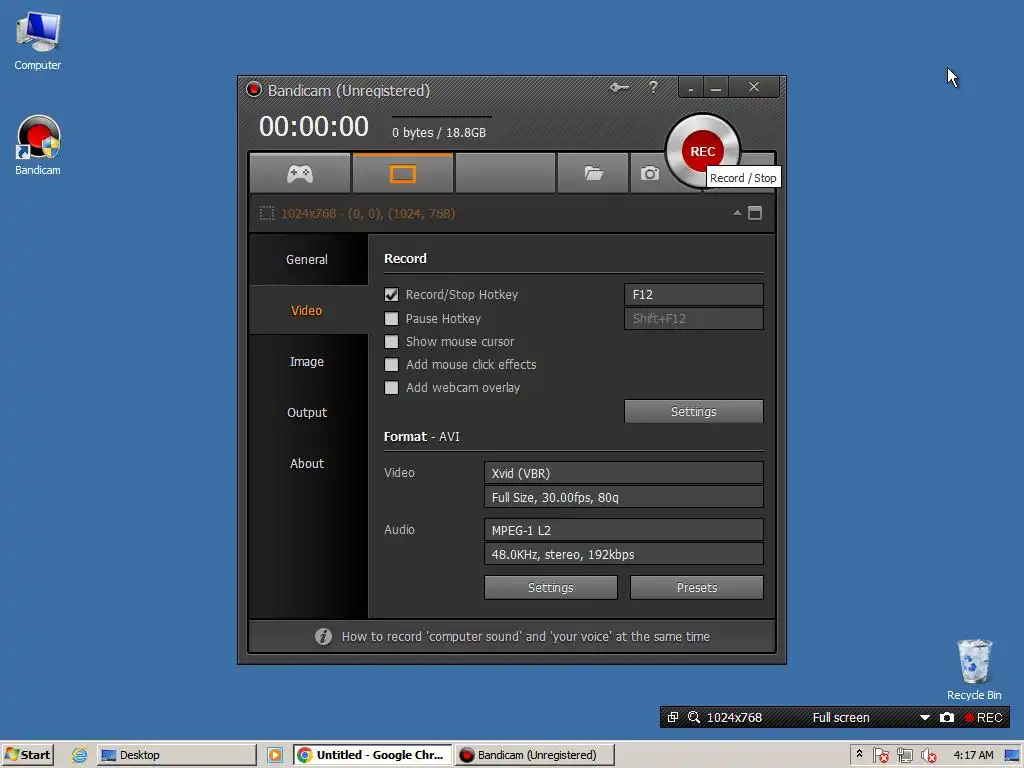
Task: Click the camera screenshot icon in Bandicam
Action: [x=649, y=174]
